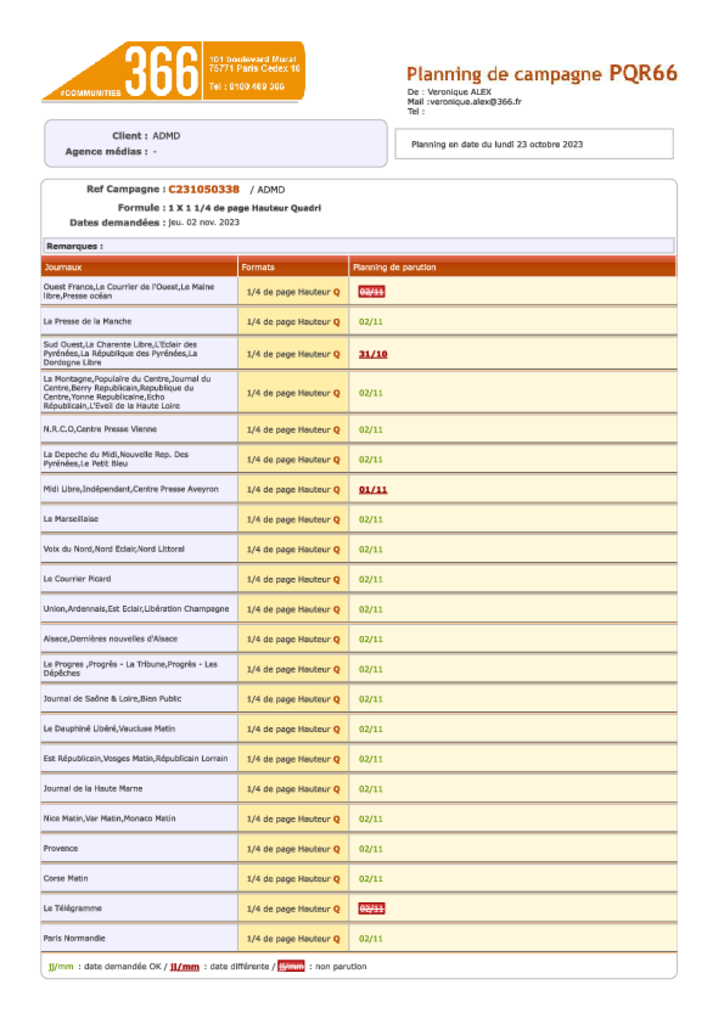Click the sender line "De : Veronique ALEX"

(449, 92)
